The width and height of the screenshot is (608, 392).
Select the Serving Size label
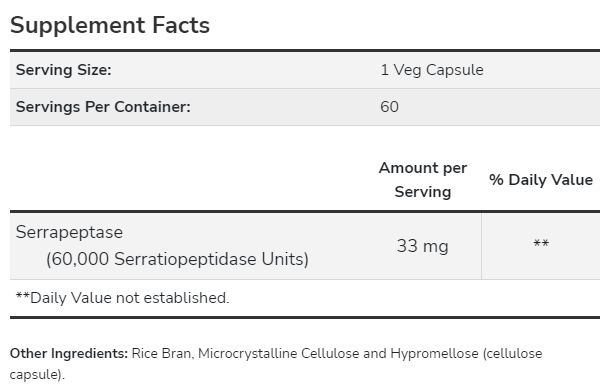64,70
